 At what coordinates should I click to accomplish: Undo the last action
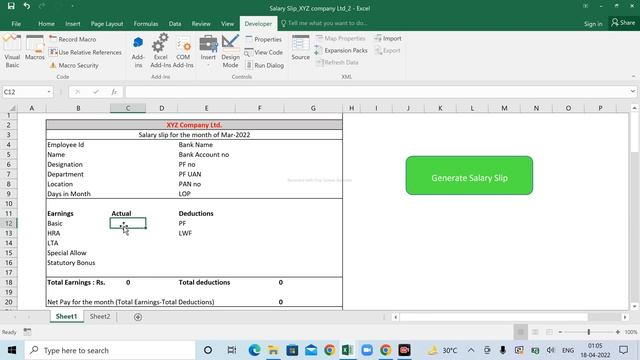pyautogui.click(x=27, y=6)
